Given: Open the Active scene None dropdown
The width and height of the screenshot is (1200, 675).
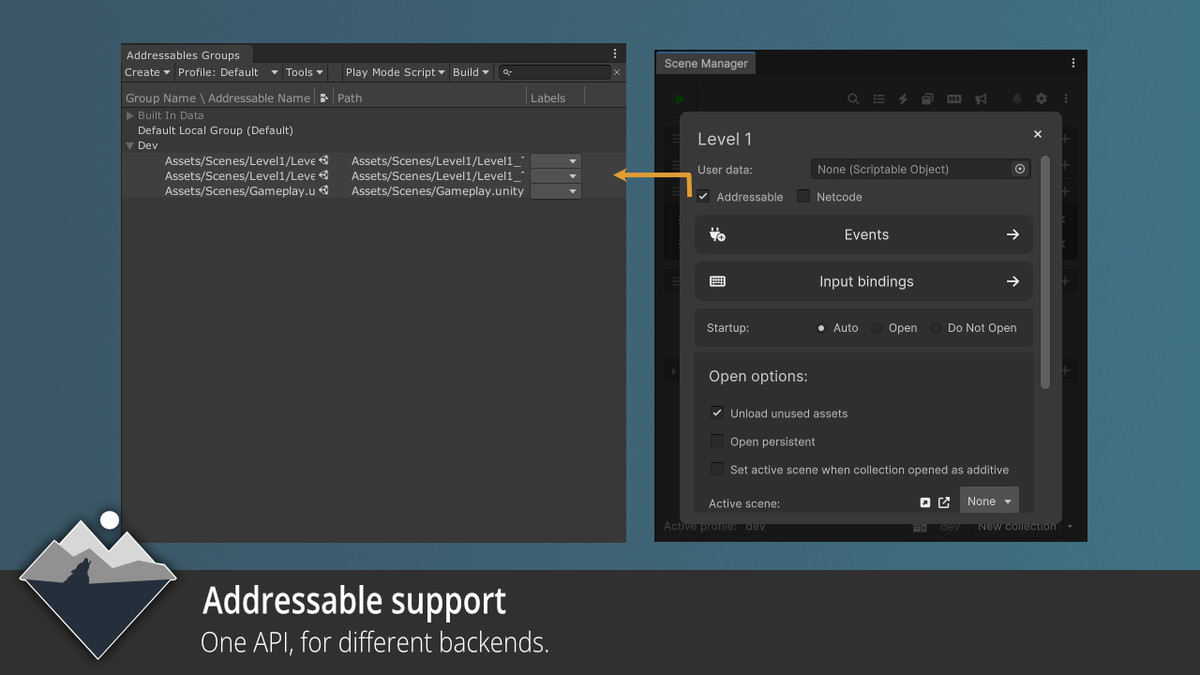Looking at the screenshot, I should [988, 501].
